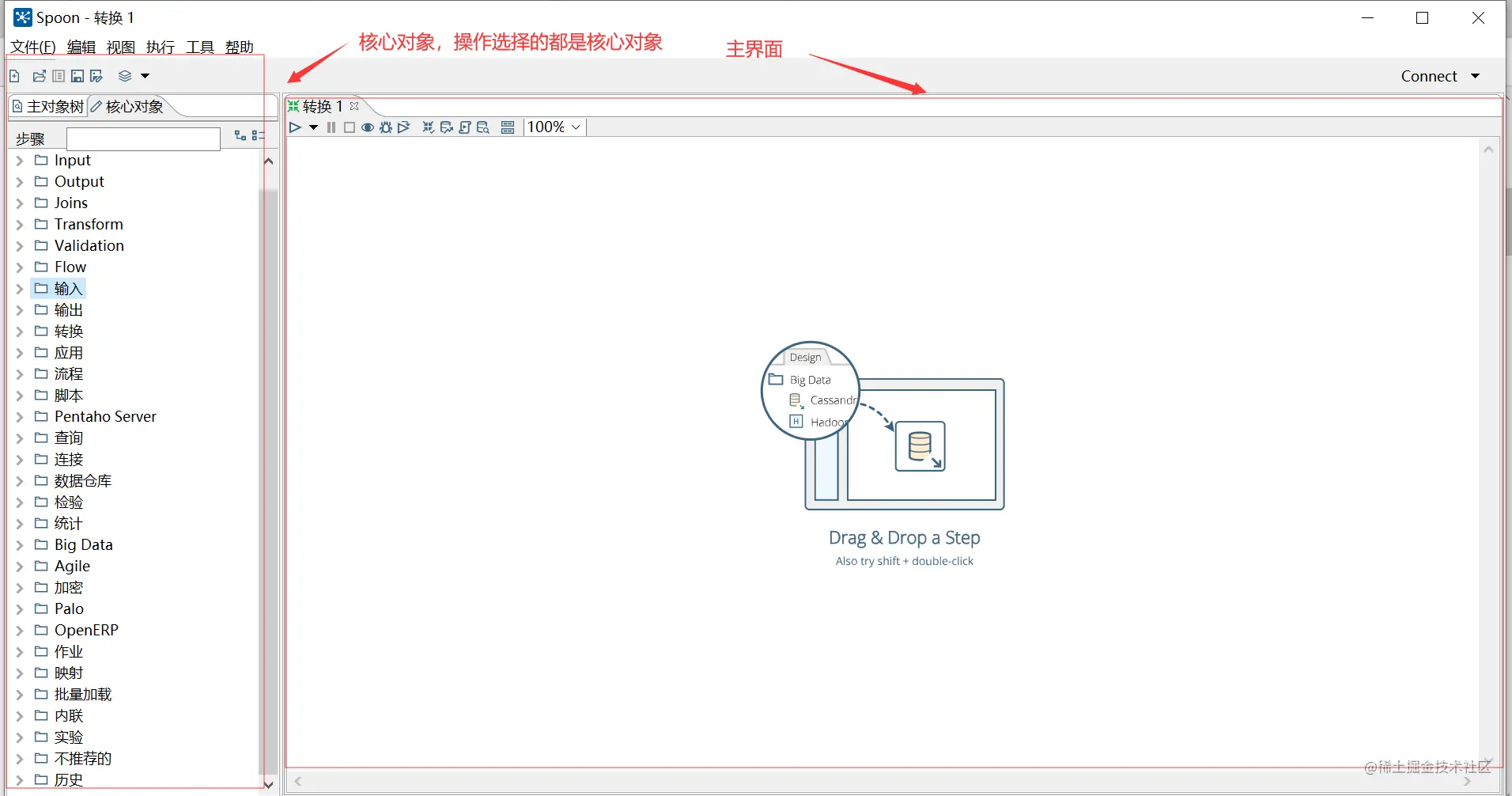This screenshot has width=1512, height=796.
Task: Select the 批量加载 folder
Action: (x=83, y=695)
